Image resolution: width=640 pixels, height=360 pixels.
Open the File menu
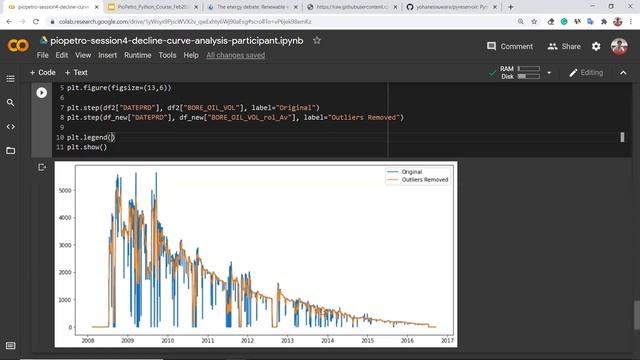pyautogui.click(x=42, y=55)
